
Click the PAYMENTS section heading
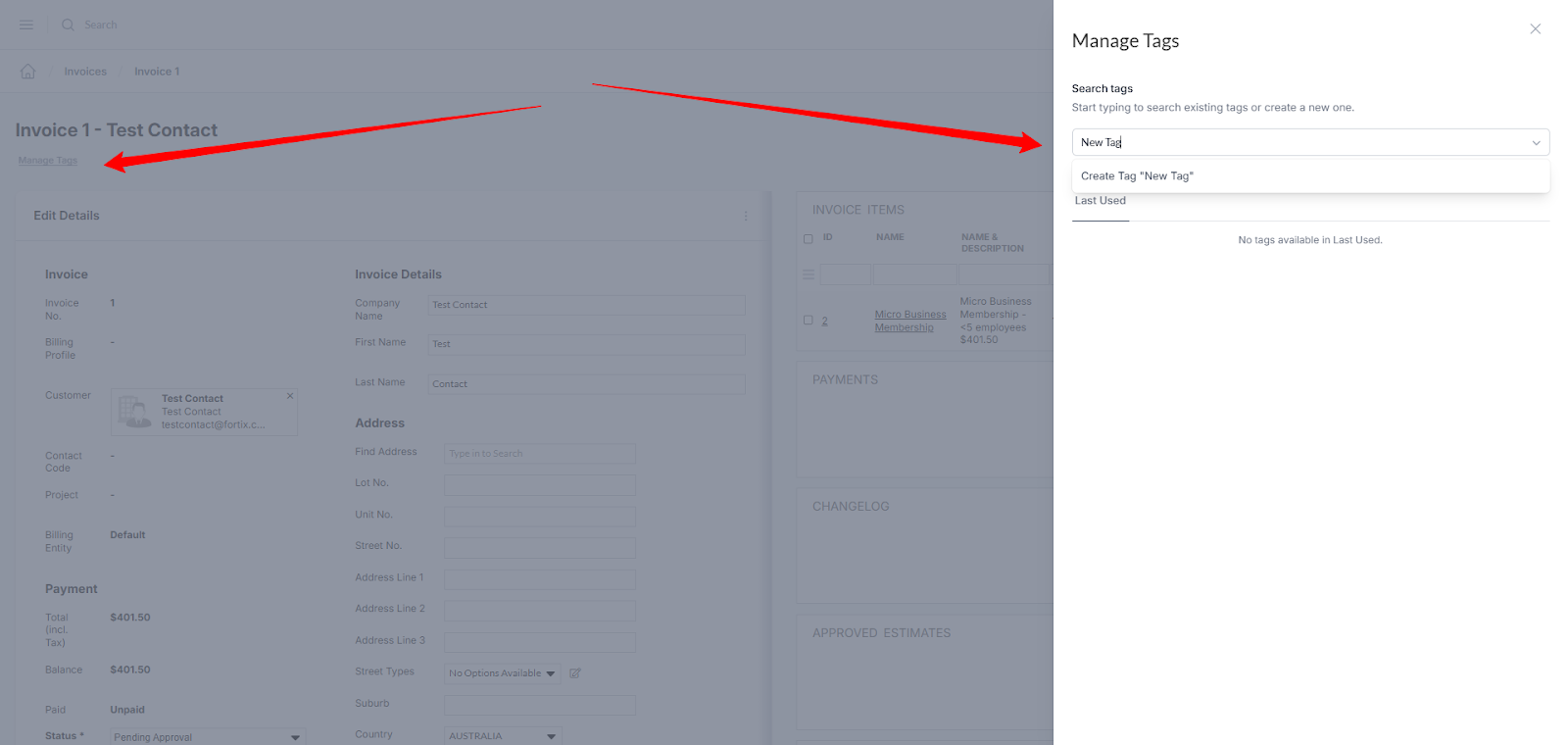point(845,380)
